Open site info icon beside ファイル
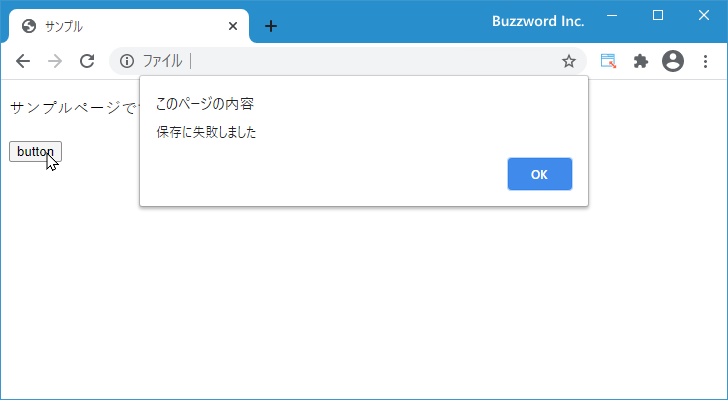728x400 pixels. 127,61
